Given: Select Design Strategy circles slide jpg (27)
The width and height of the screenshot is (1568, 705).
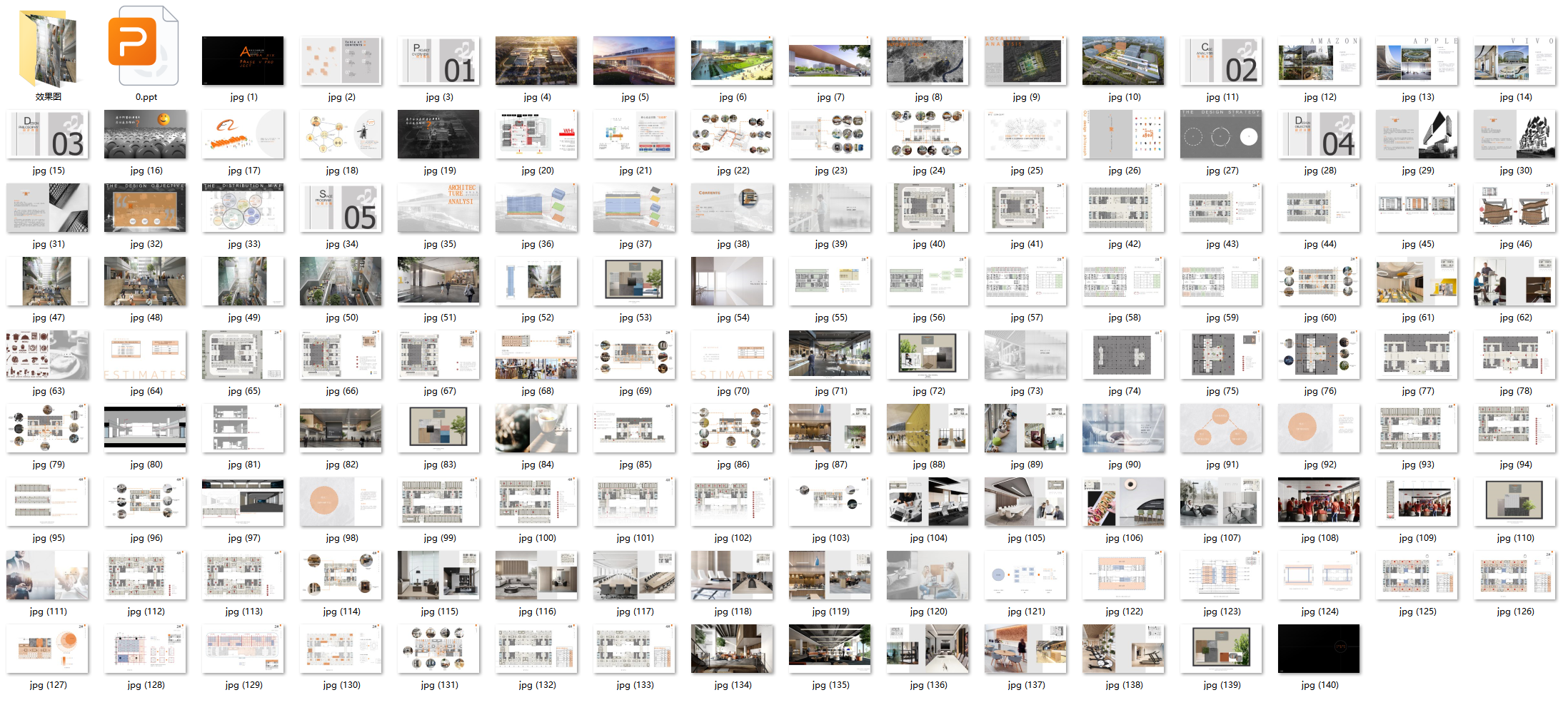Looking at the screenshot, I should click(1221, 134).
